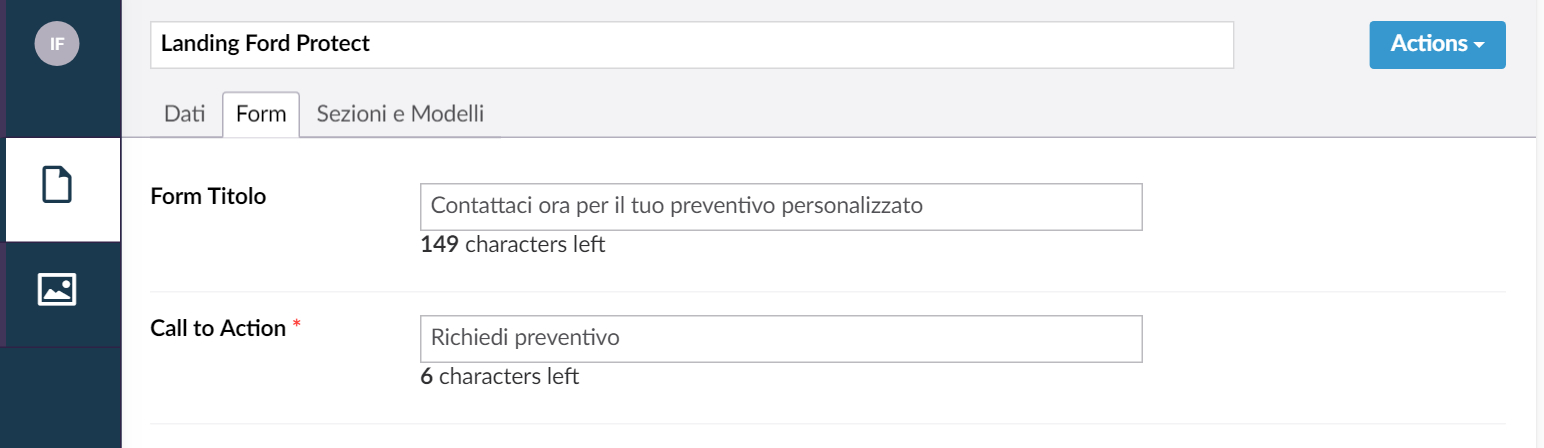
Task: Open the Sezioni e Modelli tab
Action: 400,114
